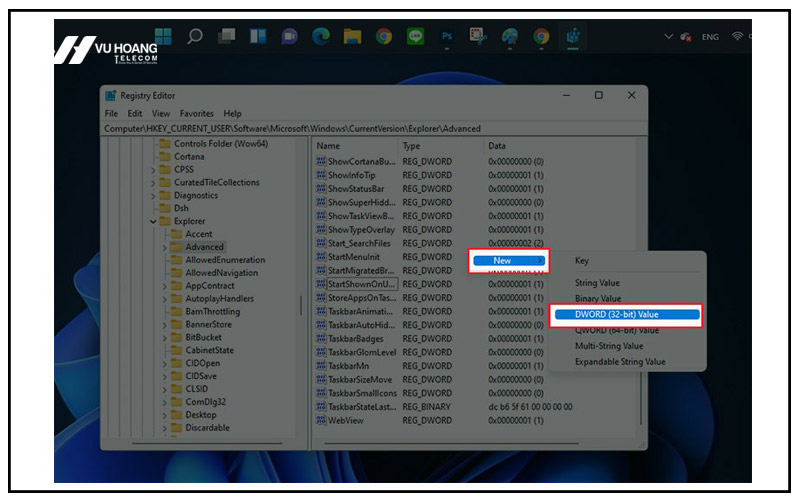Open the Windows Start button
This screenshot has height=500, width=800.
pos(163,36)
